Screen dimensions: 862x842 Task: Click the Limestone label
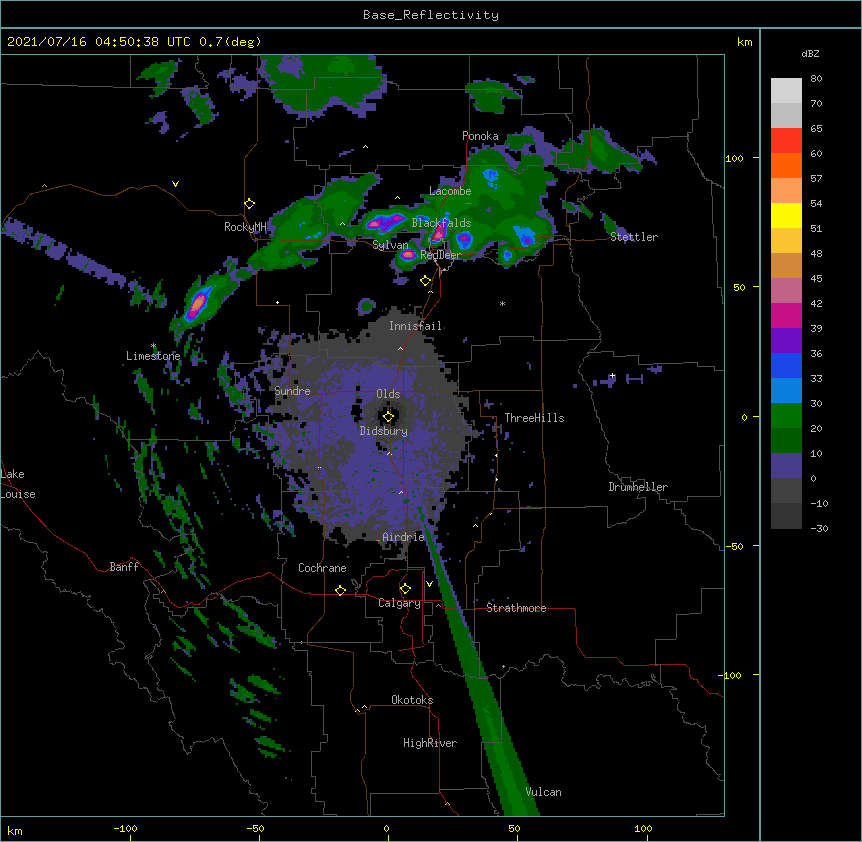(x=153, y=356)
